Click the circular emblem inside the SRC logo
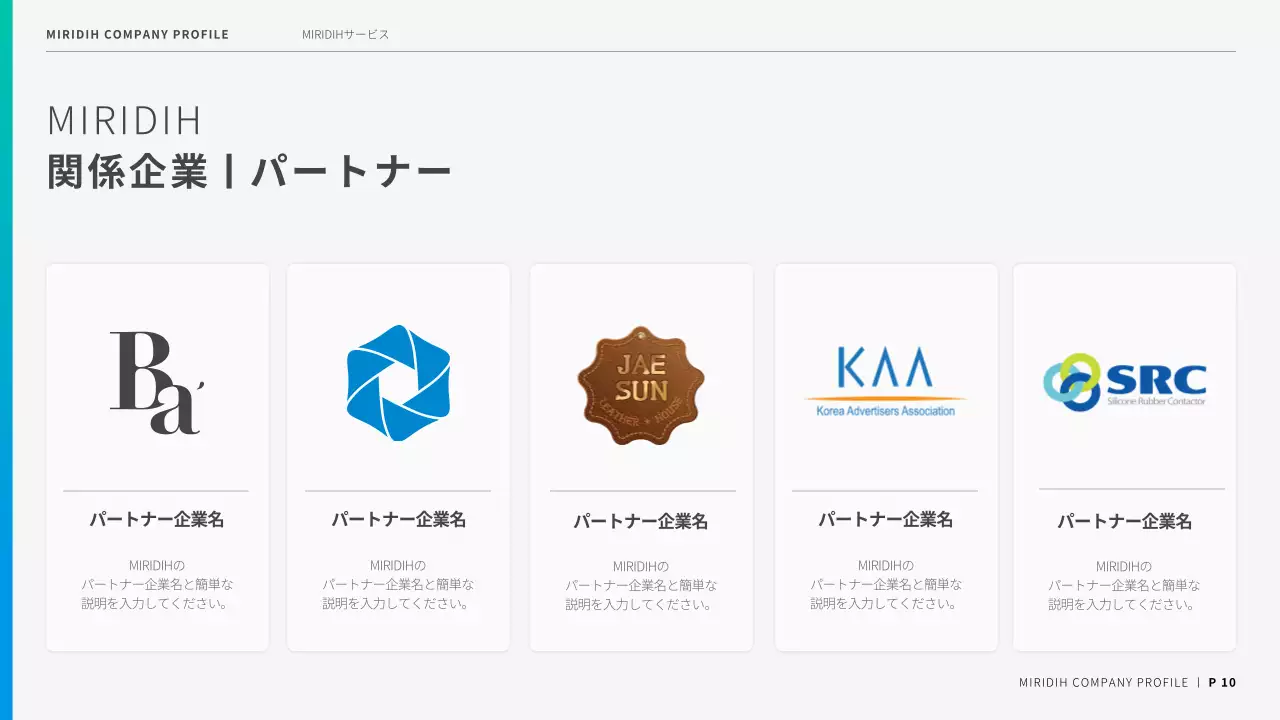1280x720 pixels. [x=1072, y=381]
